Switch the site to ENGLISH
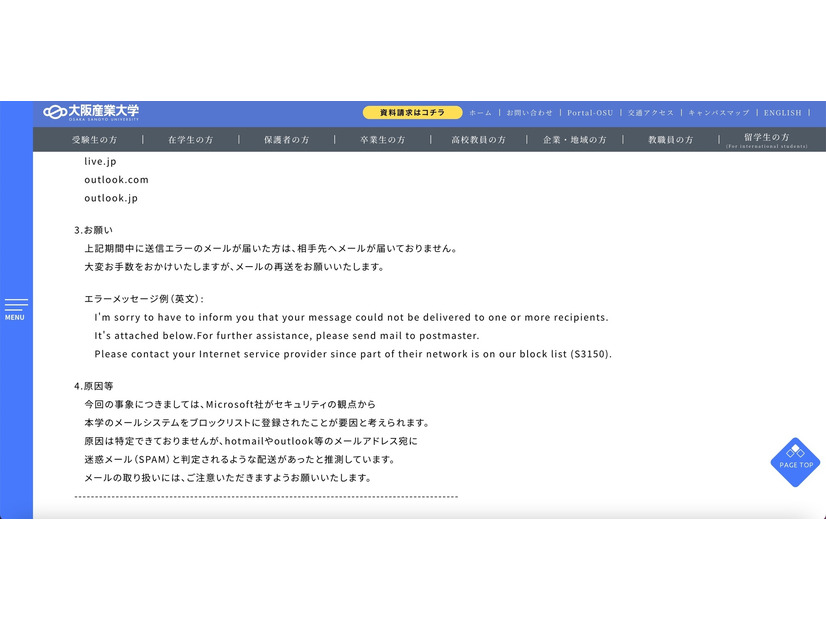Image resolution: width=826 pixels, height=620 pixels. coord(780,112)
